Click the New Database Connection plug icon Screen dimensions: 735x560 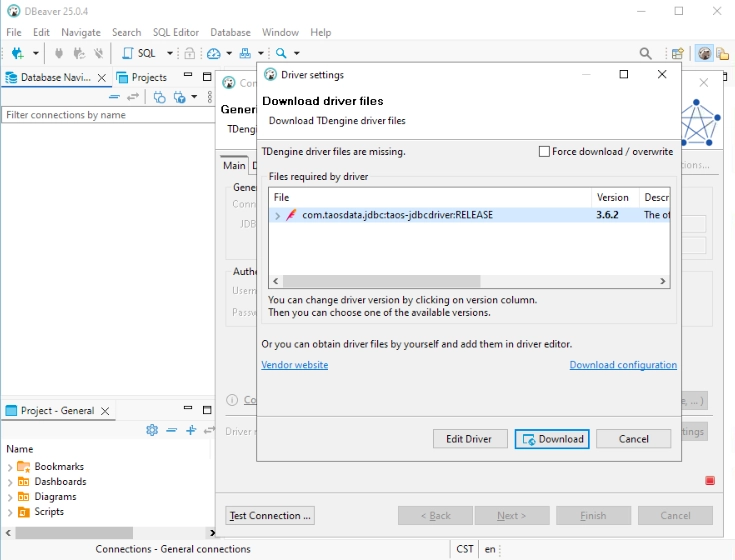point(18,53)
